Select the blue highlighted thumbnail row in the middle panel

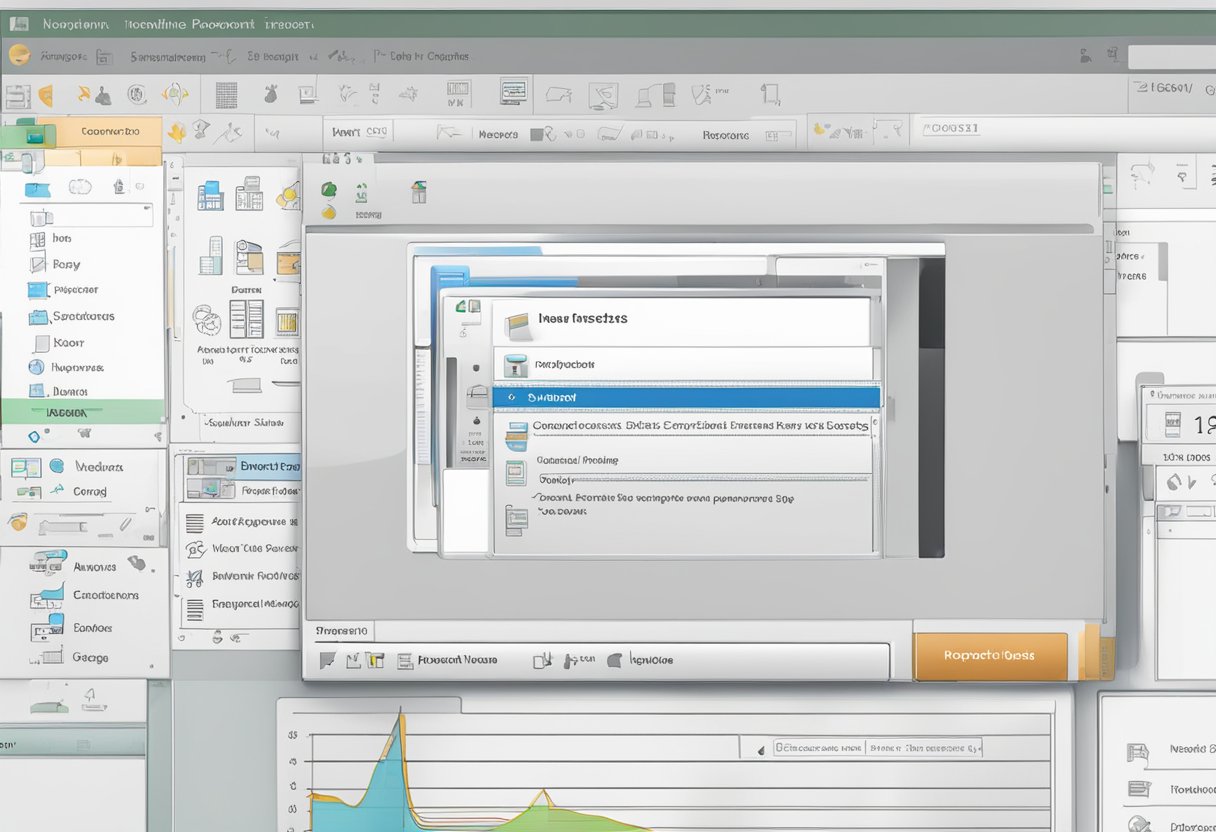pos(240,466)
